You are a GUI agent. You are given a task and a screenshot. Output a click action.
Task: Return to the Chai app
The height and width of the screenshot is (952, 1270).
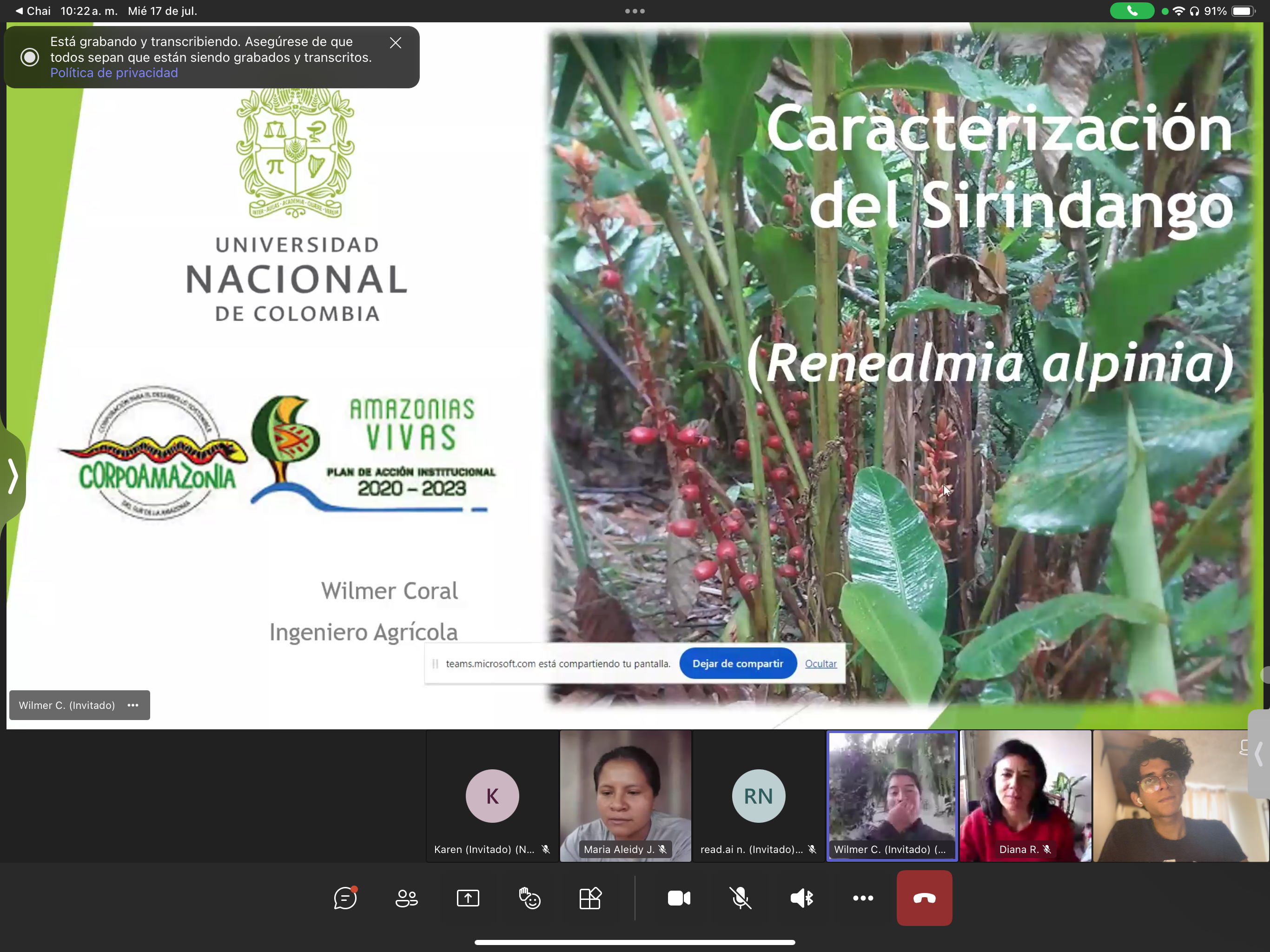(x=33, y=11)
